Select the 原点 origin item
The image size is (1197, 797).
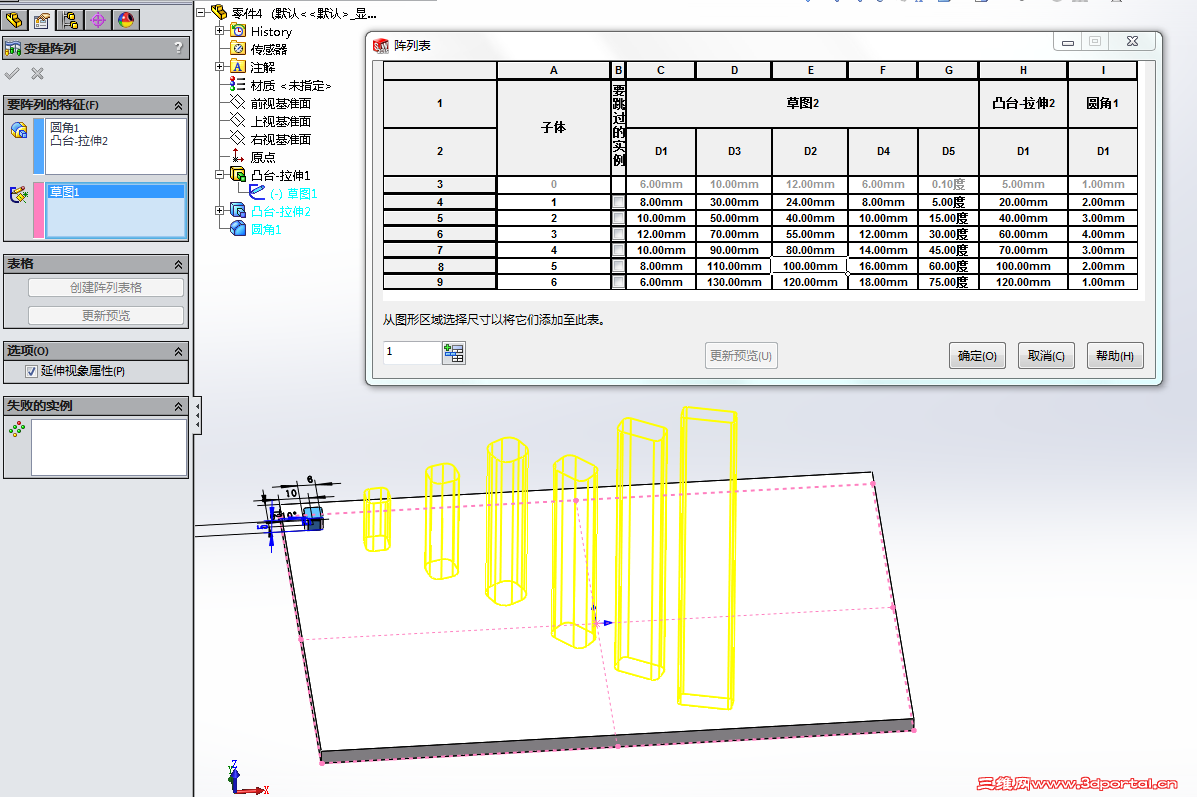tap(263, 157)
